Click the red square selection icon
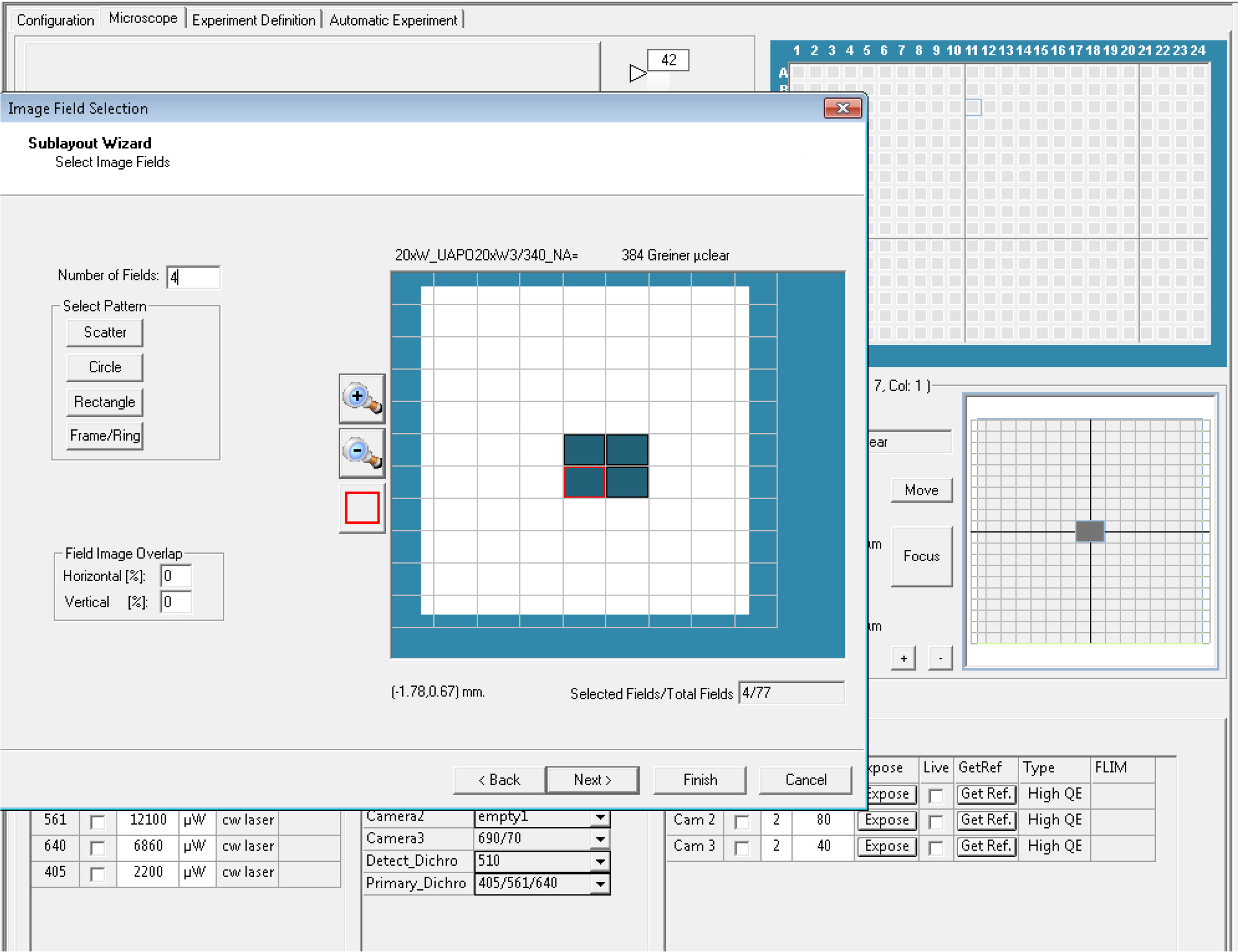 click(x=362, y=508)
